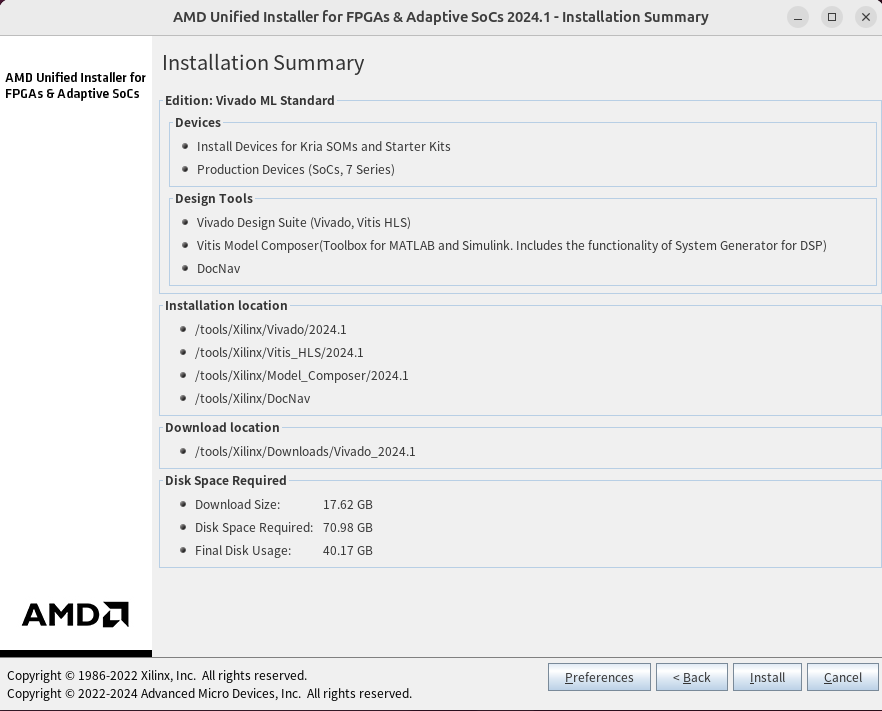
Task: Go back using the Back button
Action: pyautogui.click(x=691, y=677)
